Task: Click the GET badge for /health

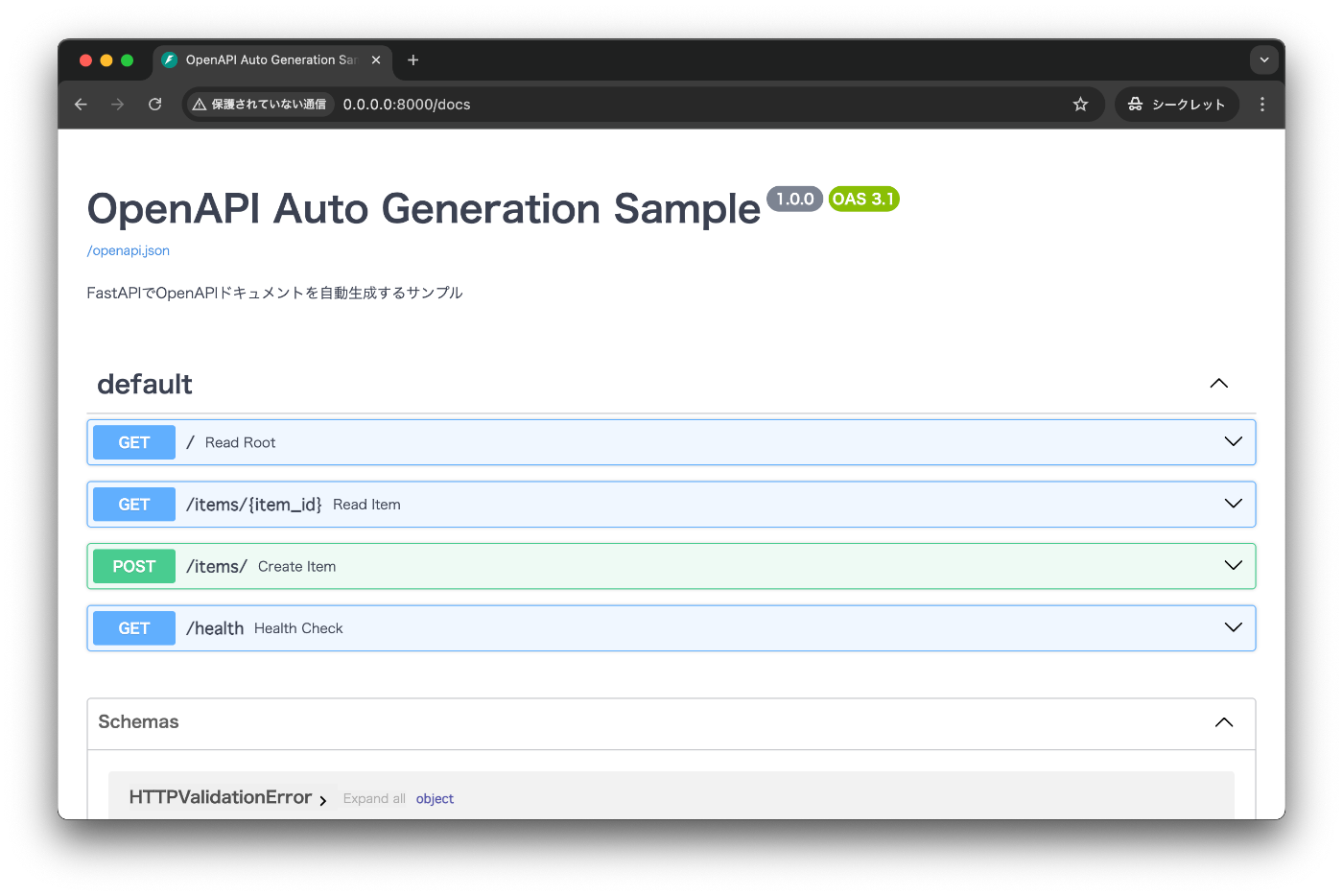Action: 134,628
